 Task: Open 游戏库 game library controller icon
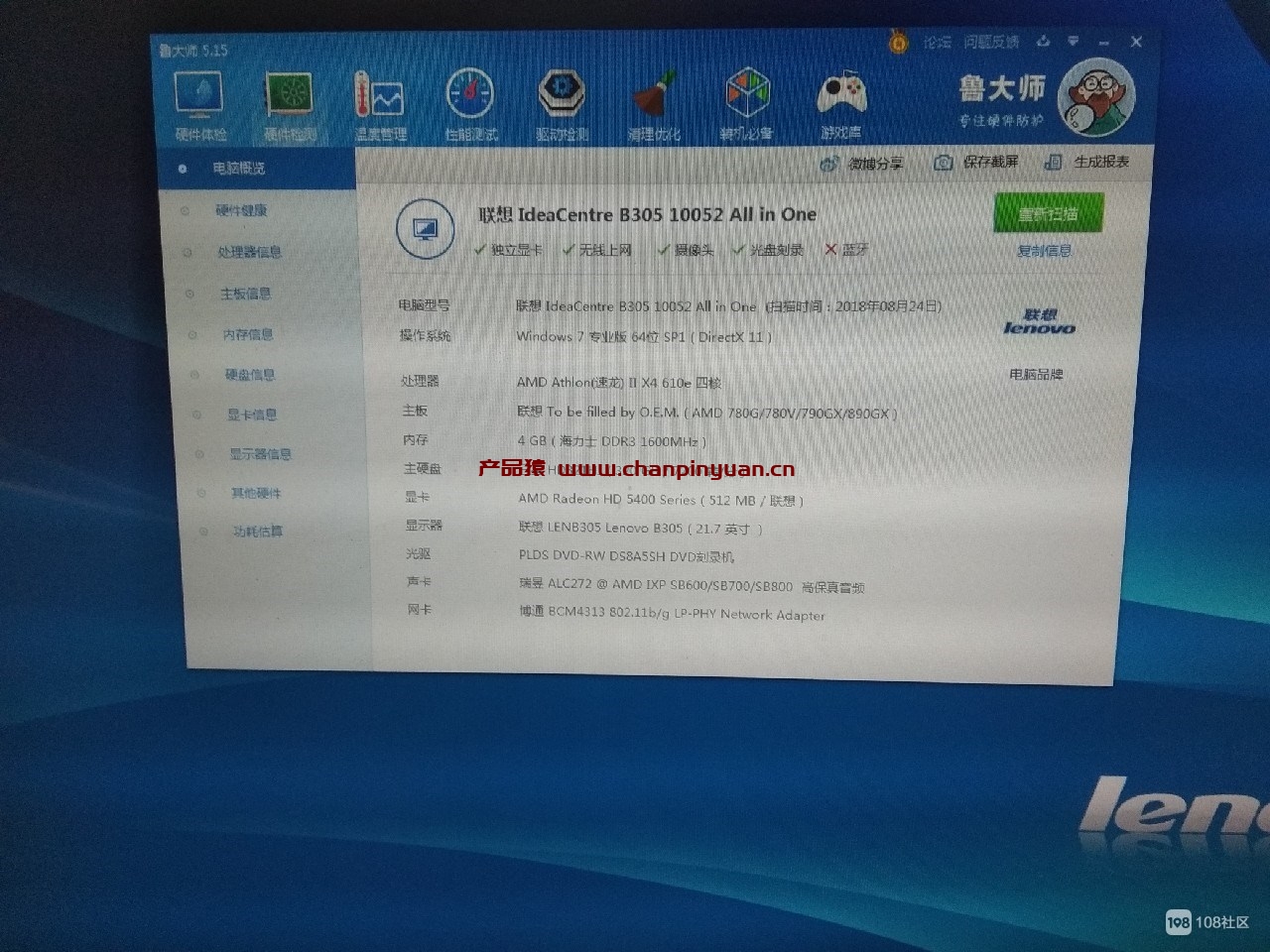tap(840, 105)
